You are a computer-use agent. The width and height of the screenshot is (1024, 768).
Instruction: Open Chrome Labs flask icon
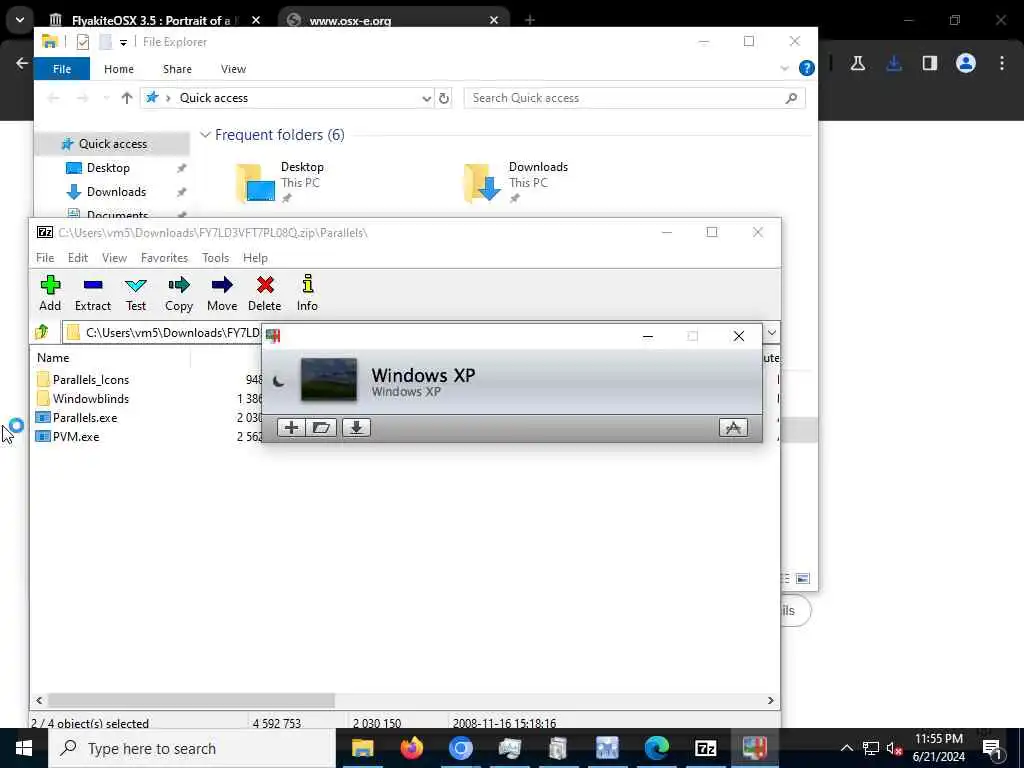point(858,63)
